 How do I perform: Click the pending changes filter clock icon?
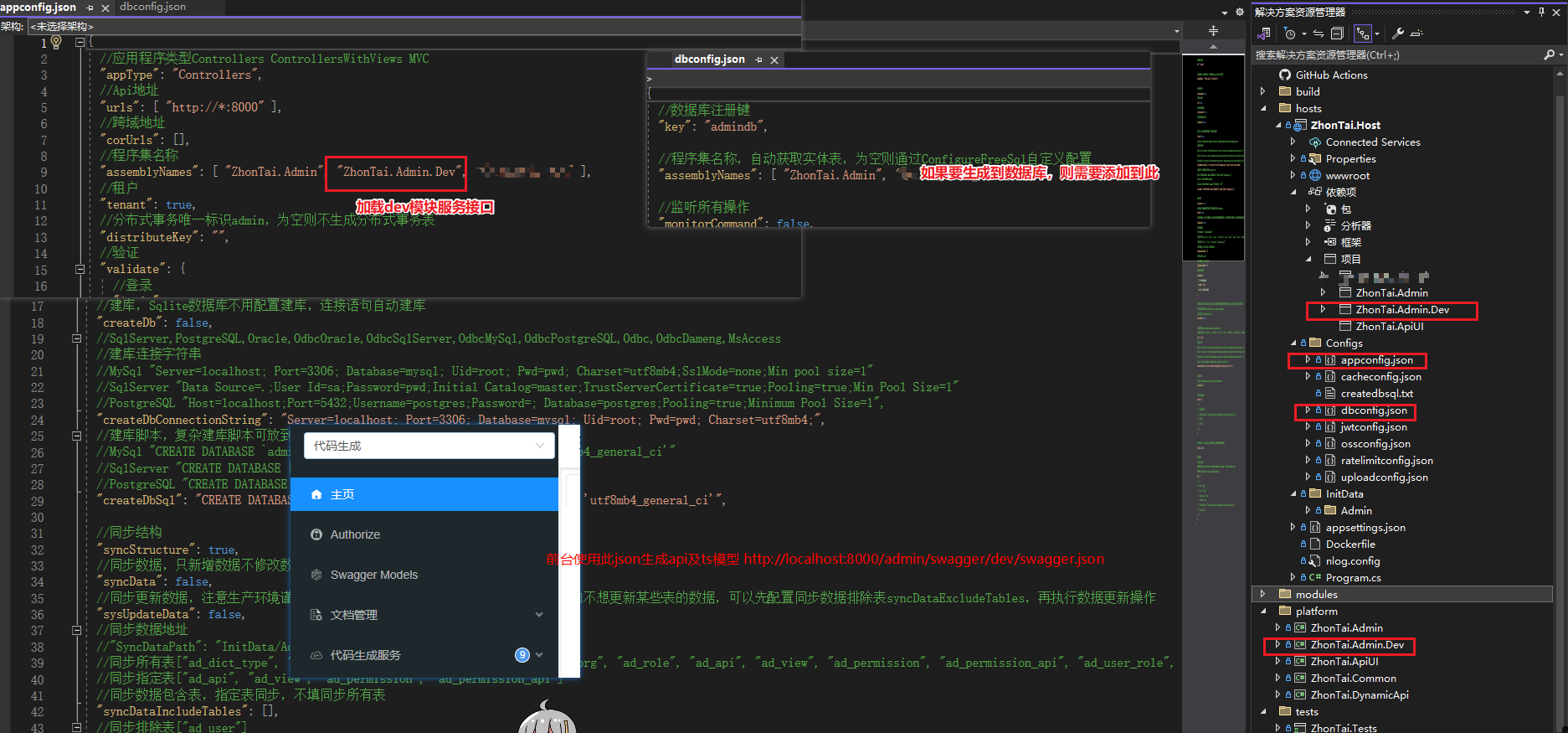[x=1290, y=34]
